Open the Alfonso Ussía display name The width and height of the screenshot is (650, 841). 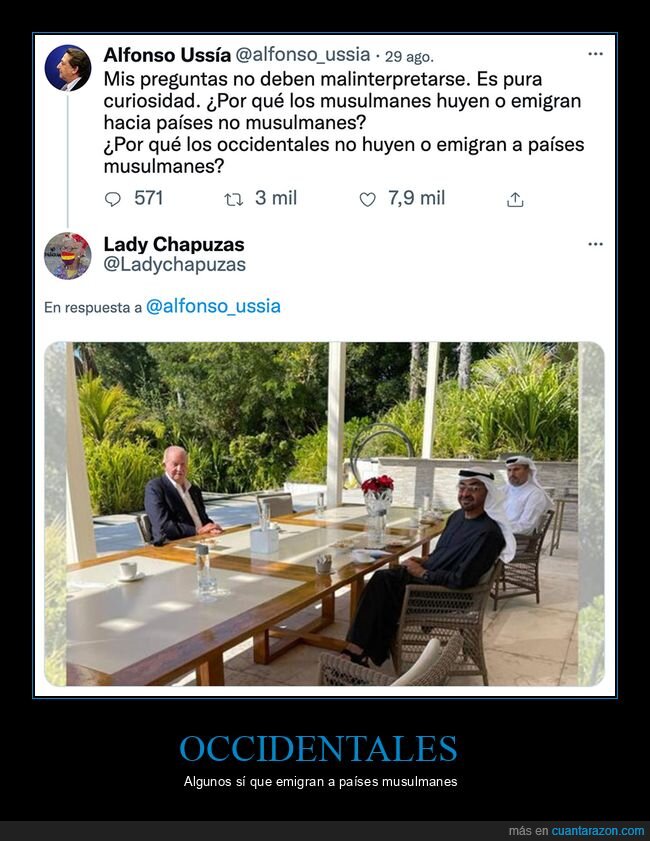[167, 55]
